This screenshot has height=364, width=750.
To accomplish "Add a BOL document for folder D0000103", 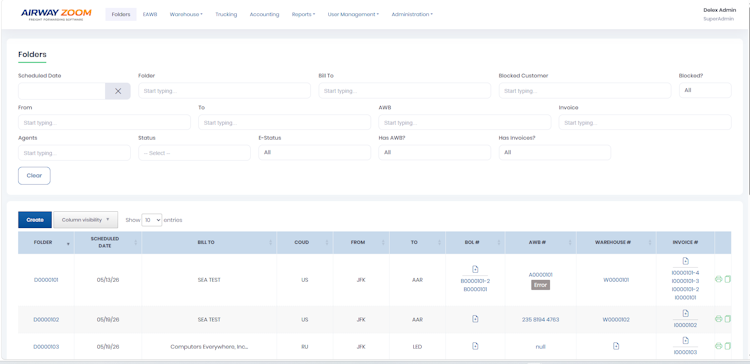I will [475, 346].
